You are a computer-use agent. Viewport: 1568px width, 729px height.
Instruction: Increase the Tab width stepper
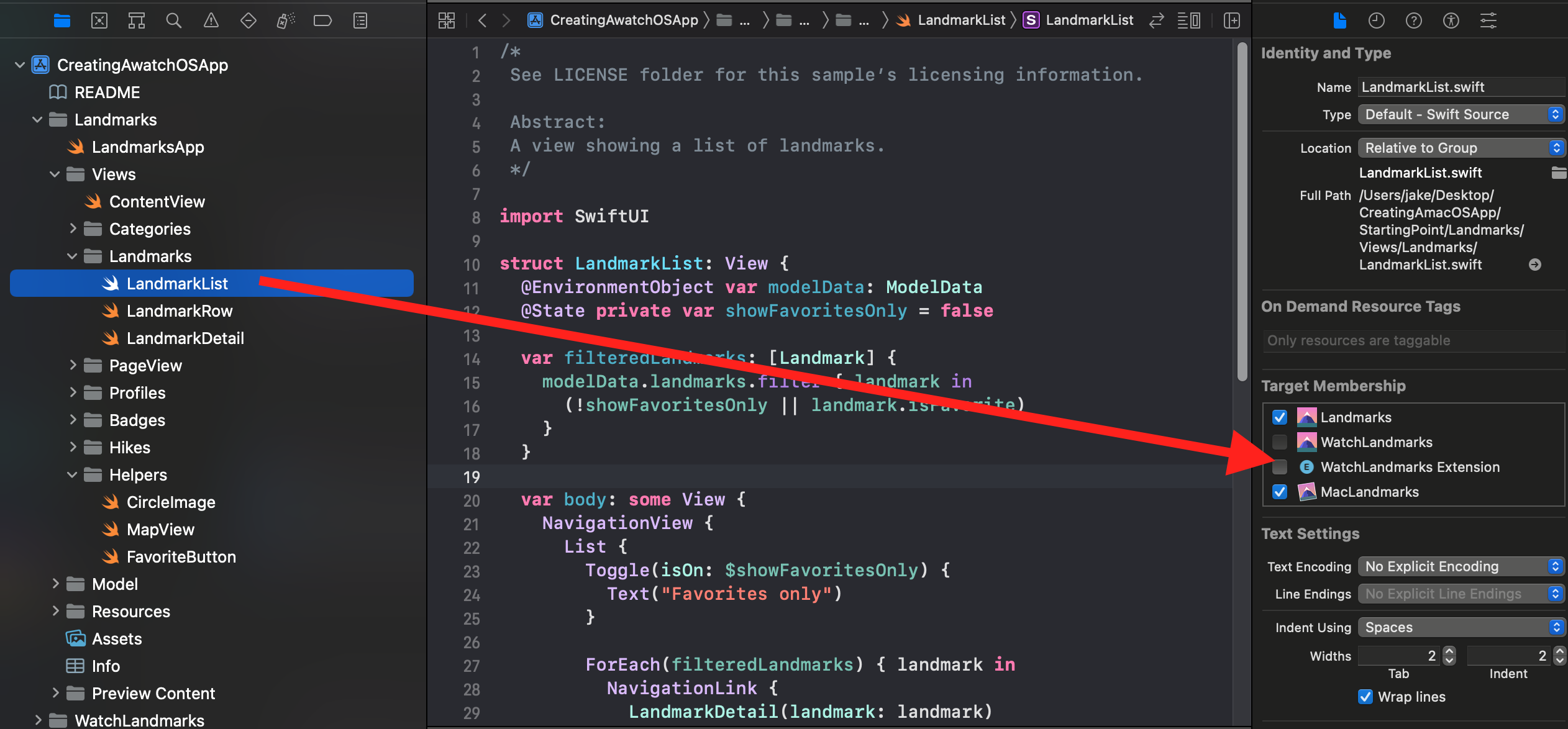(x=1449, y=651)
